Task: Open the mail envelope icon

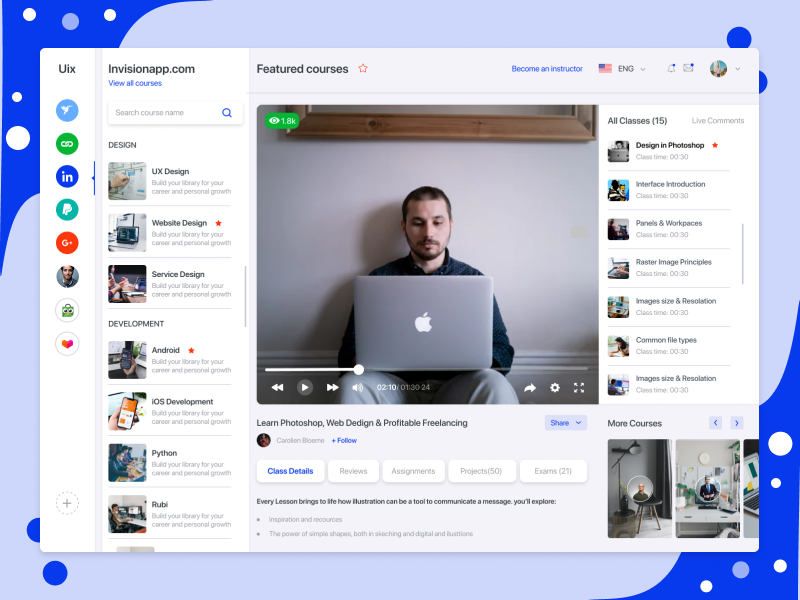Action: [x=688, y=68]
